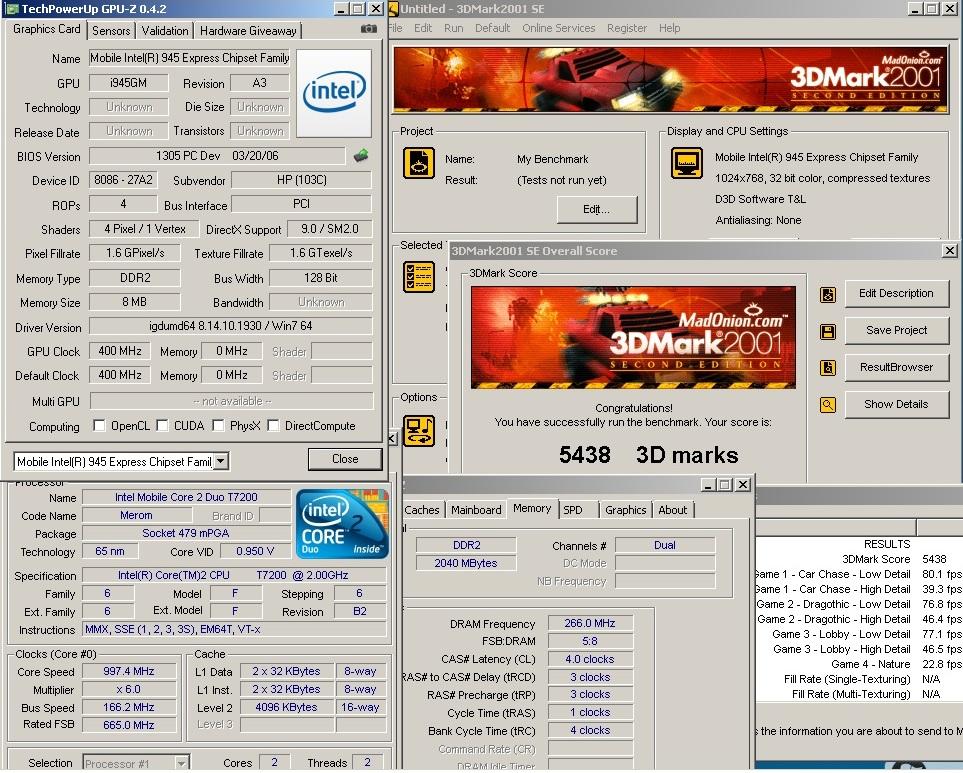Viewport: 963px width, 773px height.
Task: Enable the OpenCL checkbox
Action: click(x=99, y=425)
